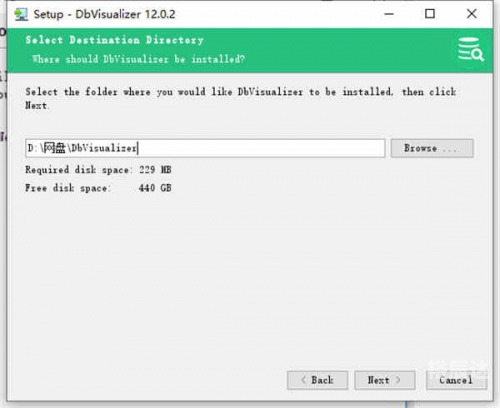Click the Setup installer icon in title bar
Viewport: 500px width, 408px height.
coord(21,14)
